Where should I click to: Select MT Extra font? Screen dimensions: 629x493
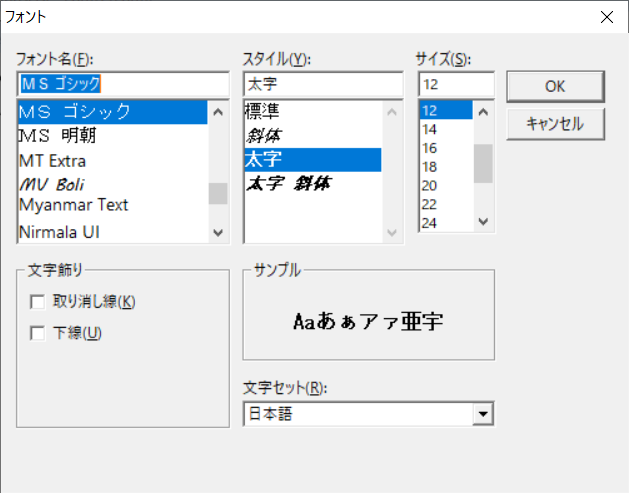pyautogui.click(x=113, y=160)
